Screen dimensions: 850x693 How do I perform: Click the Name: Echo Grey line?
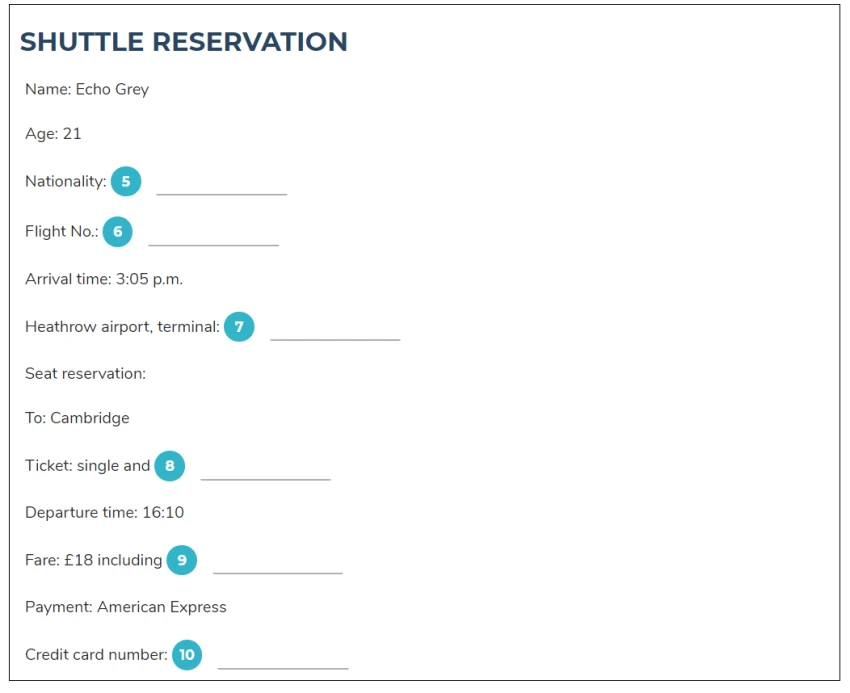[x=87, y=89]
